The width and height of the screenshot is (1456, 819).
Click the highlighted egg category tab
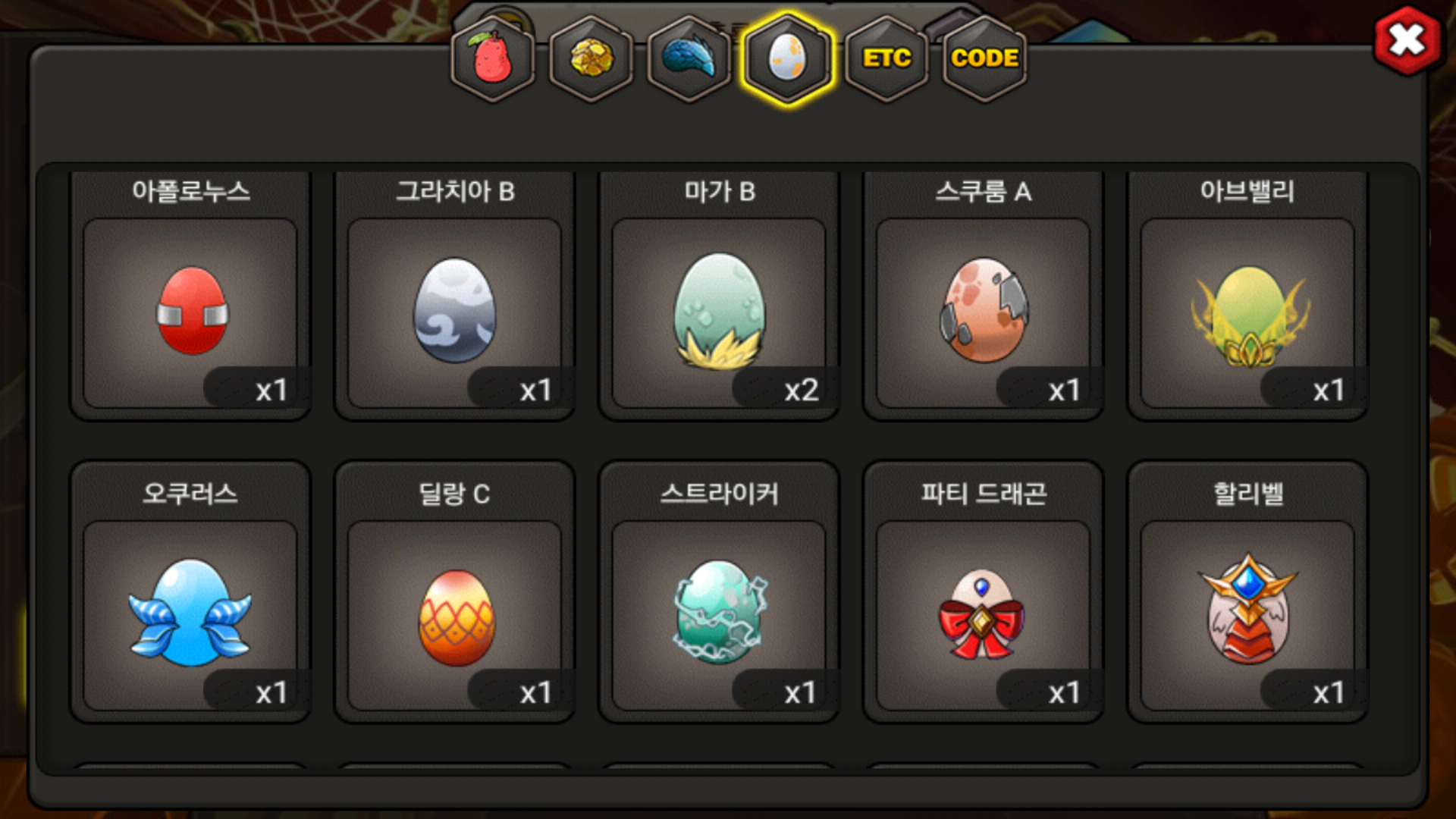[x=788, y=59]
